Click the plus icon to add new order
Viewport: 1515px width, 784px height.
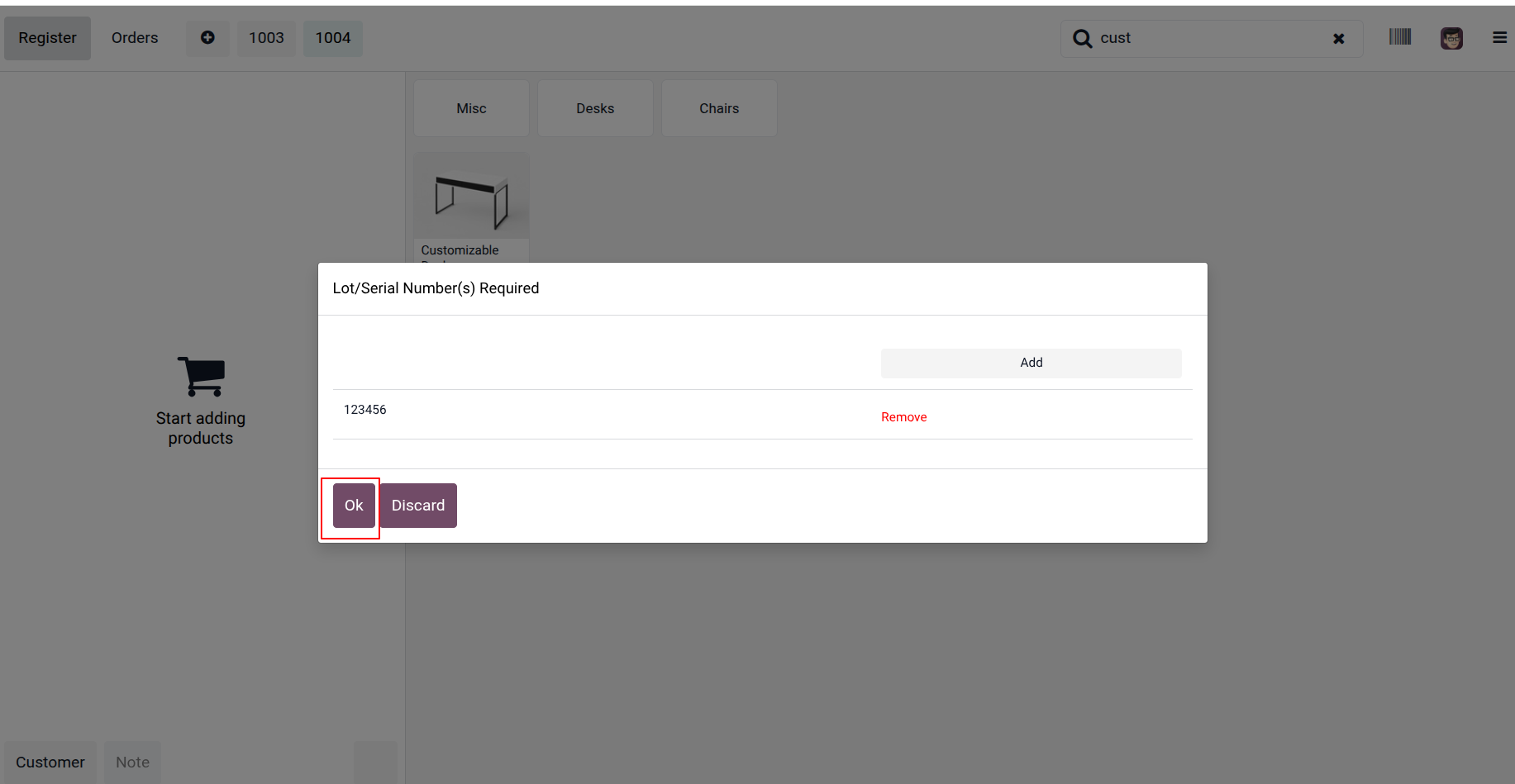(207, 38)
